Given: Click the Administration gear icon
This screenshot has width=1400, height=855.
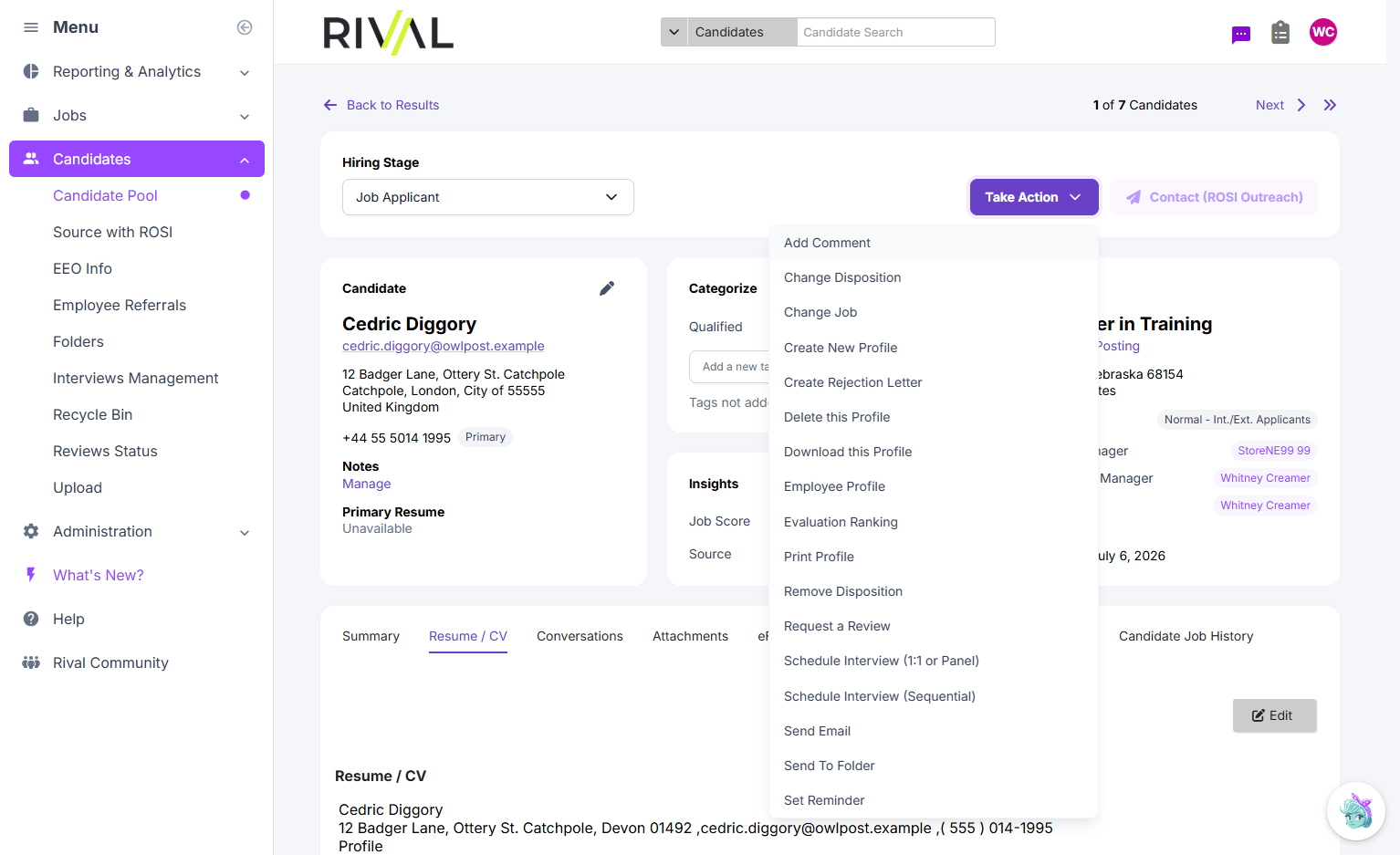Looking at the screenshot, I should coord(31,531).
